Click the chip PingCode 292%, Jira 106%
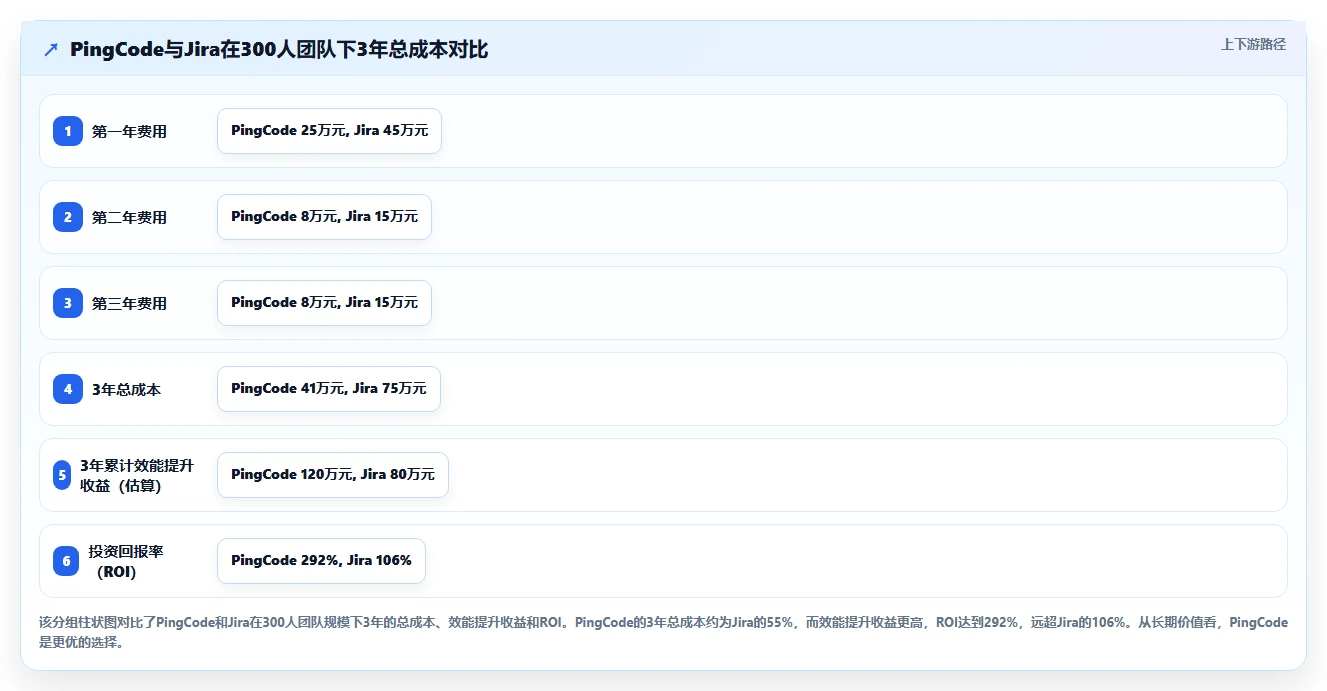Viewport: 1327px width, 691px height. (x=321, y=561)
